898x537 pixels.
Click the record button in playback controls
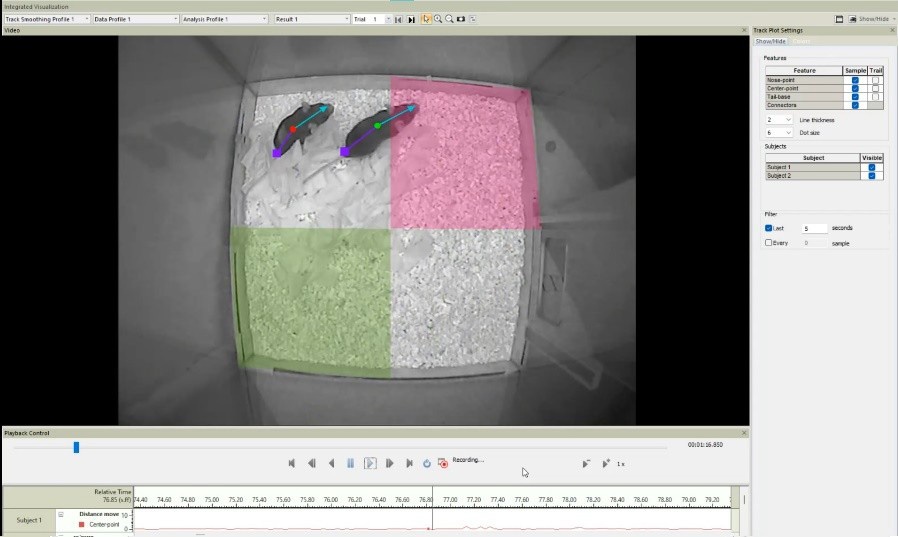point(442,463)
